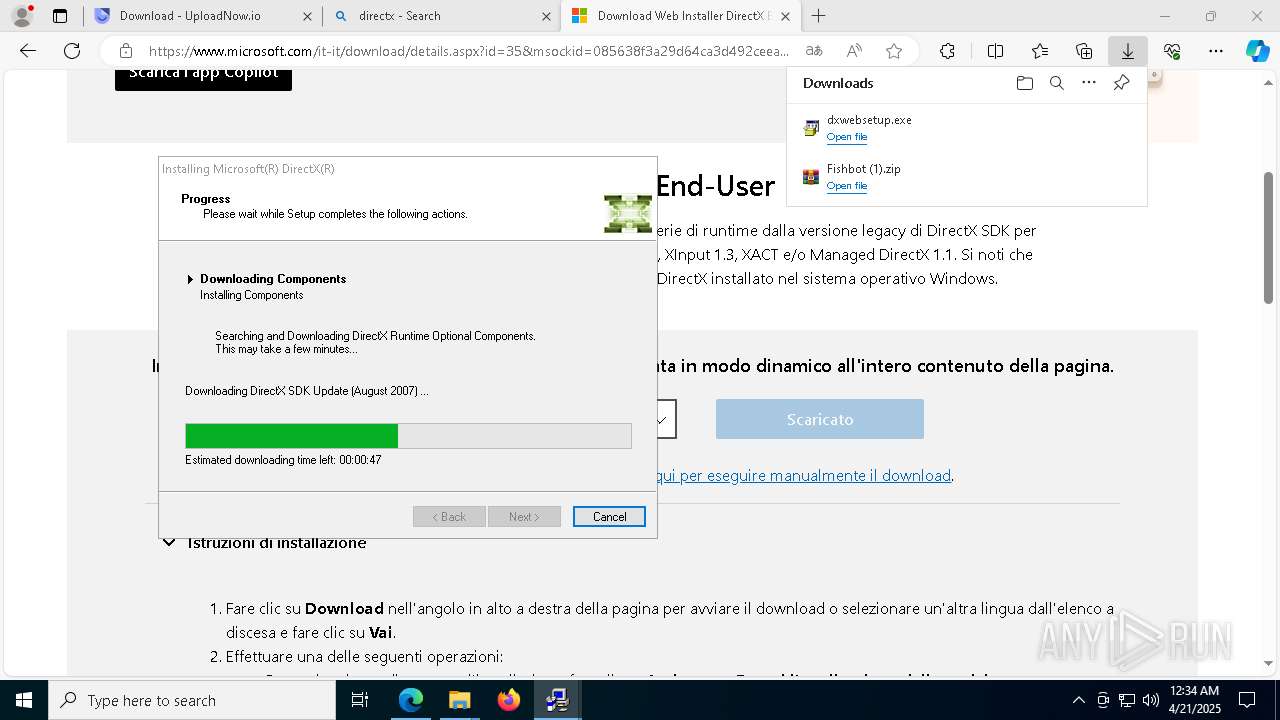Close the Download - UploadNow.io tab
This screenshot has width=1280, height=720.
pyautogui.click(x=307, y=16)
